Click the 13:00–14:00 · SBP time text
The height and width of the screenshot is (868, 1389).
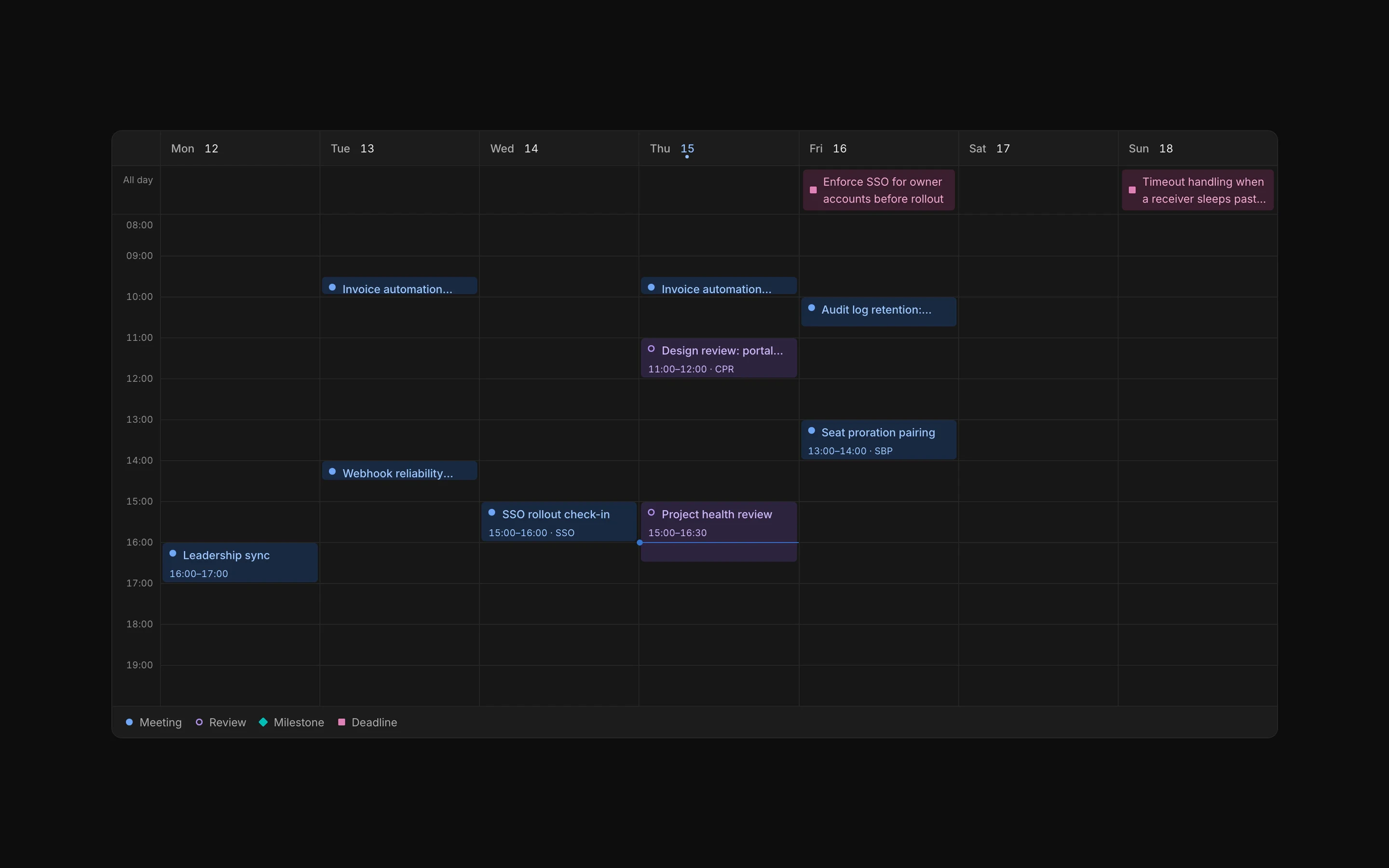pyautogui.click(x=850, y=451)
